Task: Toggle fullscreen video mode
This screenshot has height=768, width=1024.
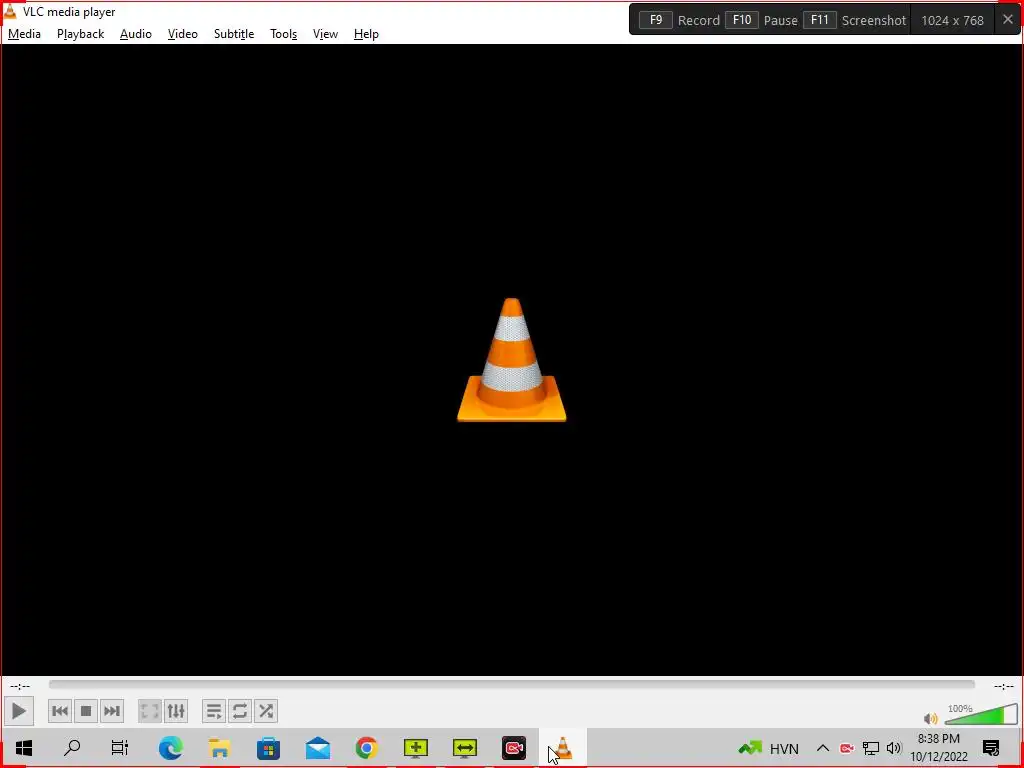Action: coord(150,711)
